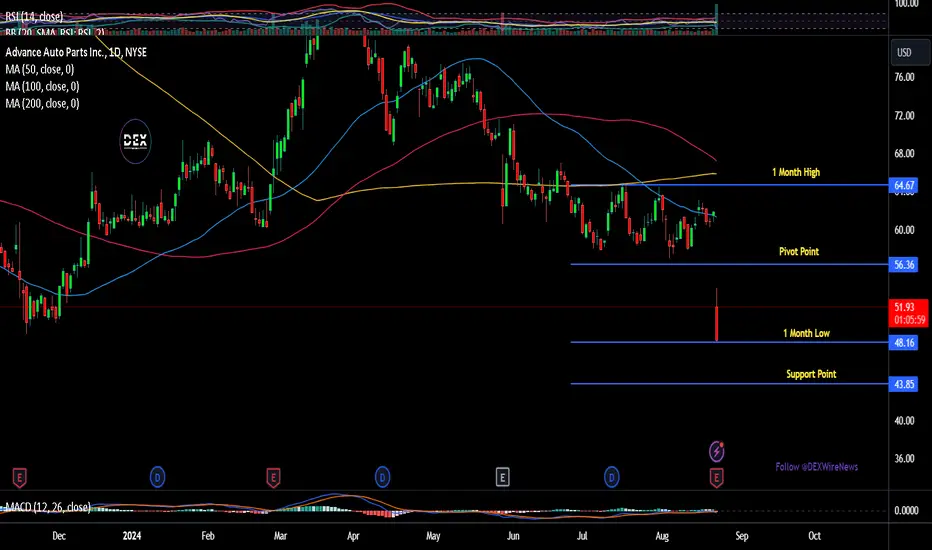
Task: Click the Mar label on the time axis
Action: (280, 536)
